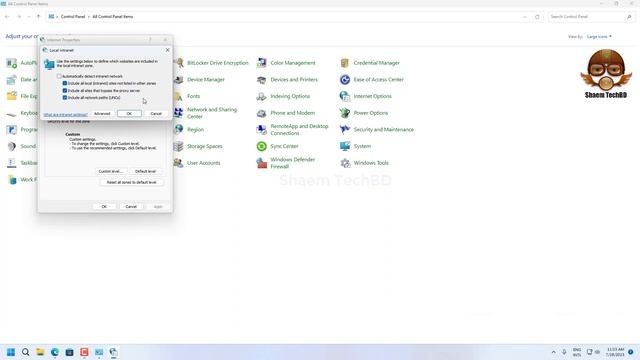The image size is (640, 360).
Task: Click Cancel at bottom of Internet Properties
Action: pos(131,207)
